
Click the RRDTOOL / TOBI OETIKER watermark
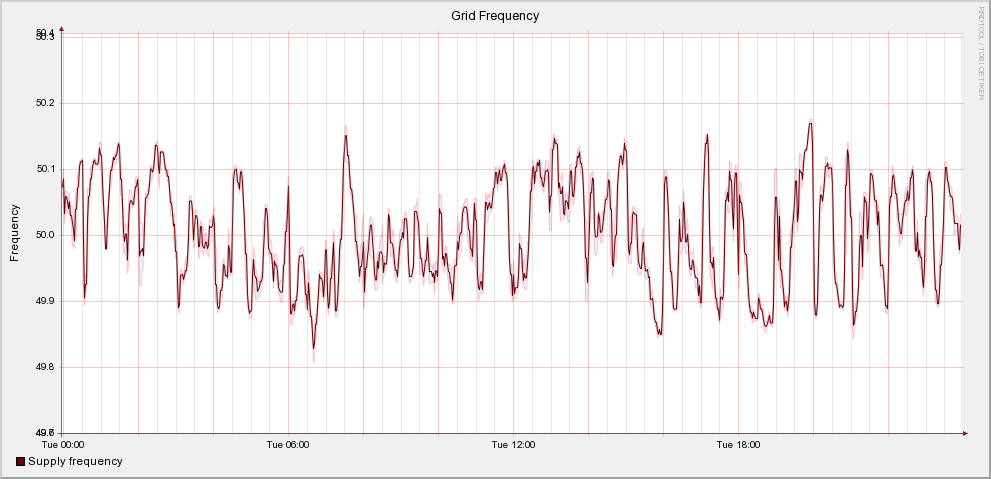981,52
